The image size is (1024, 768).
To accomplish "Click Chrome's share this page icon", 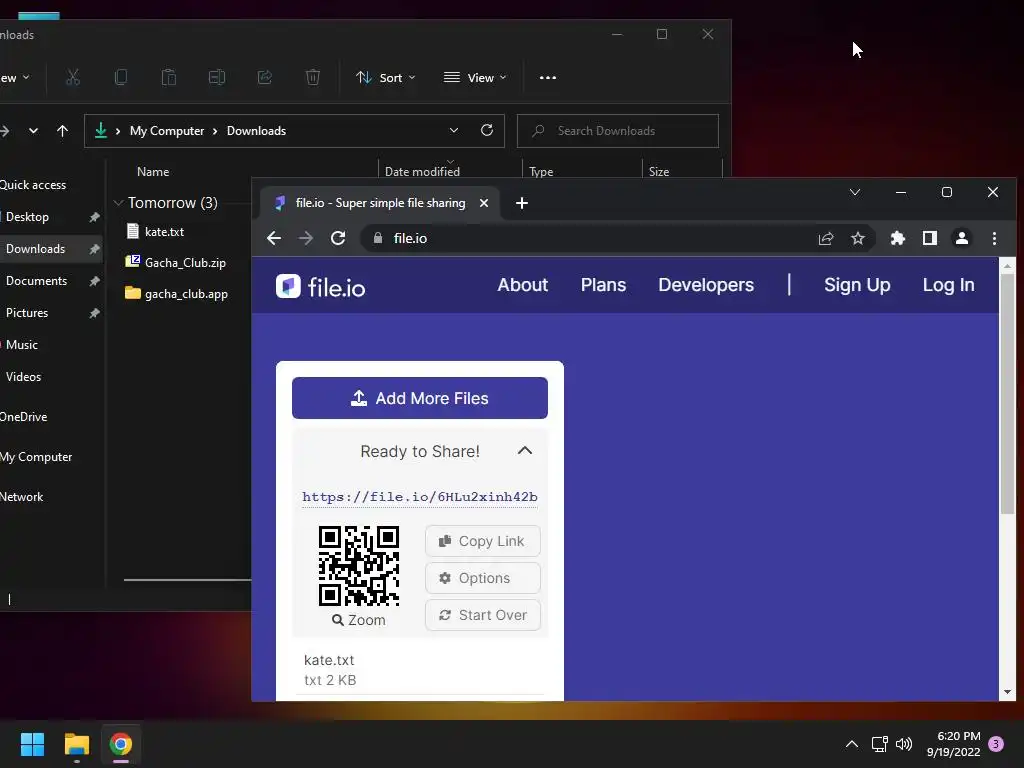I will [x=826, y=238].
